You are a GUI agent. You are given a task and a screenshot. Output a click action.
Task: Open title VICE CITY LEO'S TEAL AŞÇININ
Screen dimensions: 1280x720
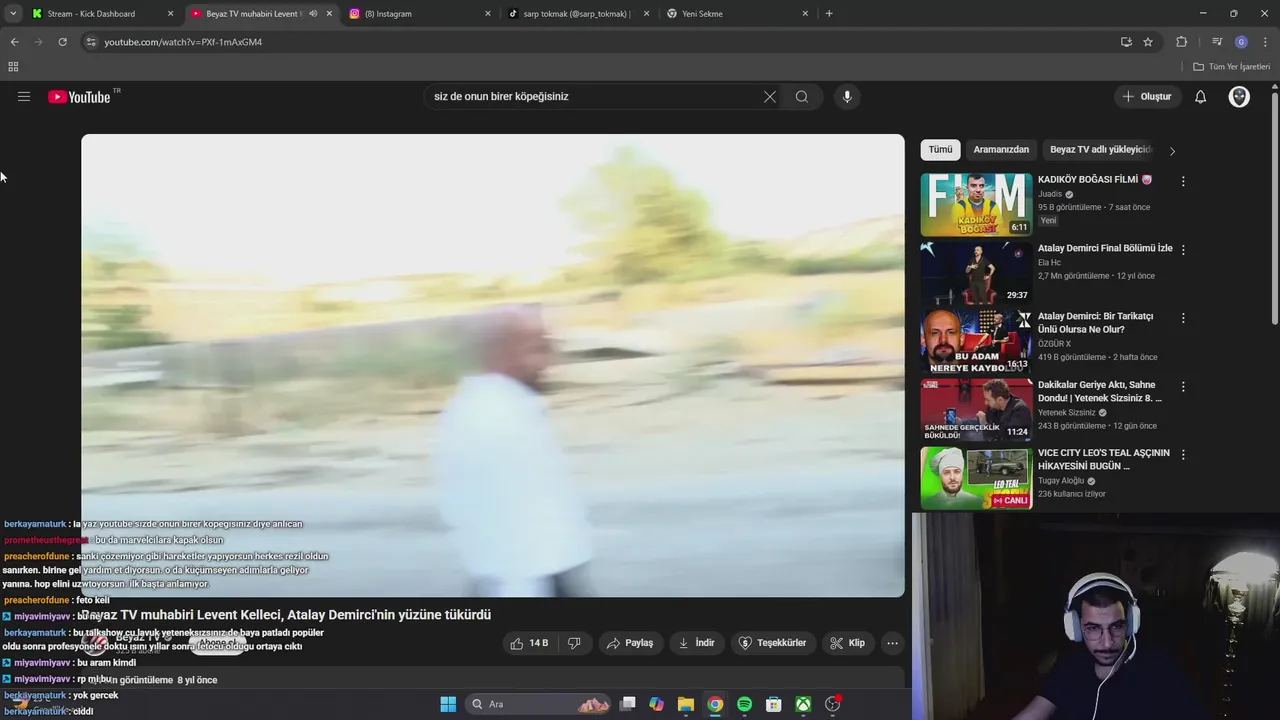tap(1103, 459)
